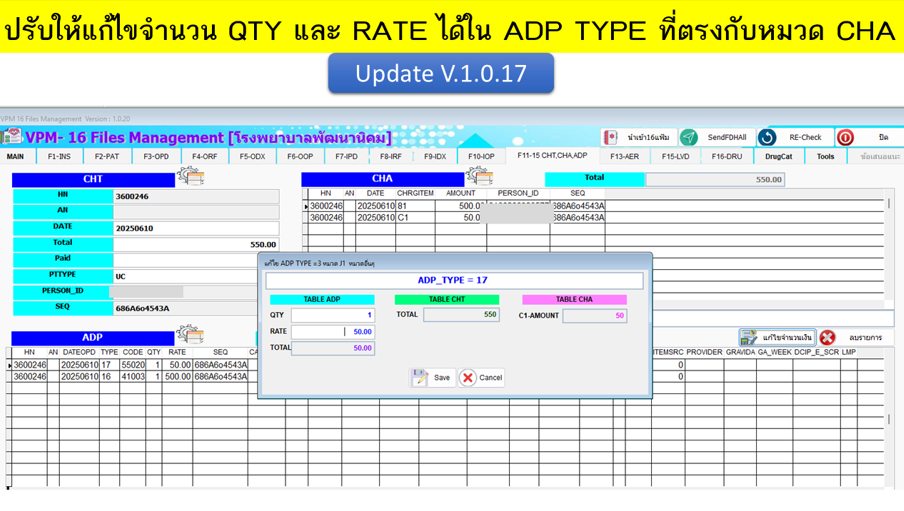
Task: Click the Cancel button in dialog
Action: 481,378
